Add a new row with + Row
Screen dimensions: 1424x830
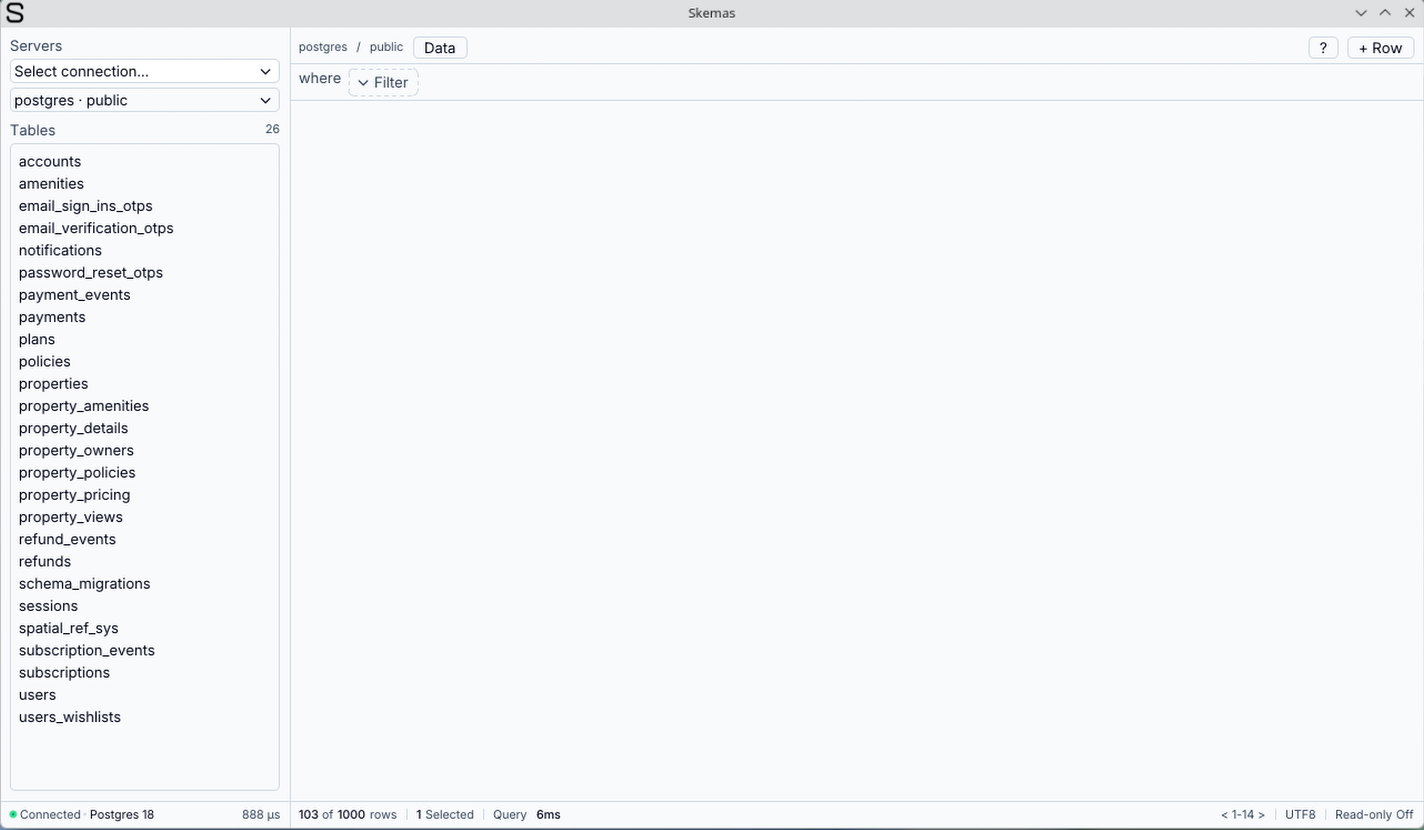(x=1381, y=48)
